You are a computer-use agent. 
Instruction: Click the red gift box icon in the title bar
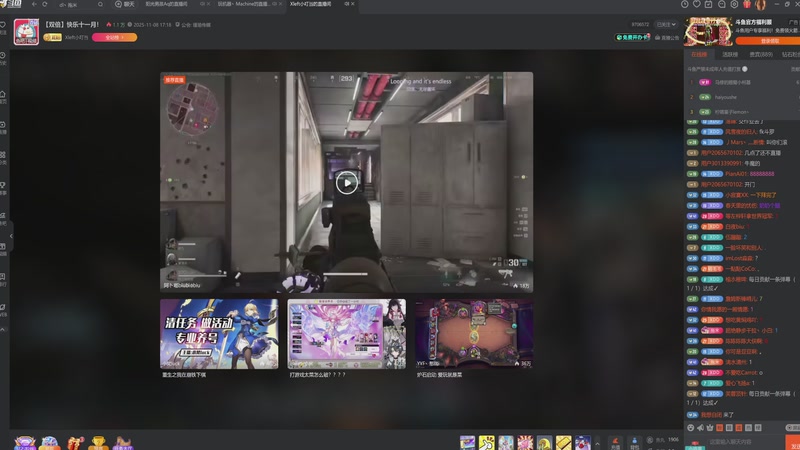click(x=747, y=4)
